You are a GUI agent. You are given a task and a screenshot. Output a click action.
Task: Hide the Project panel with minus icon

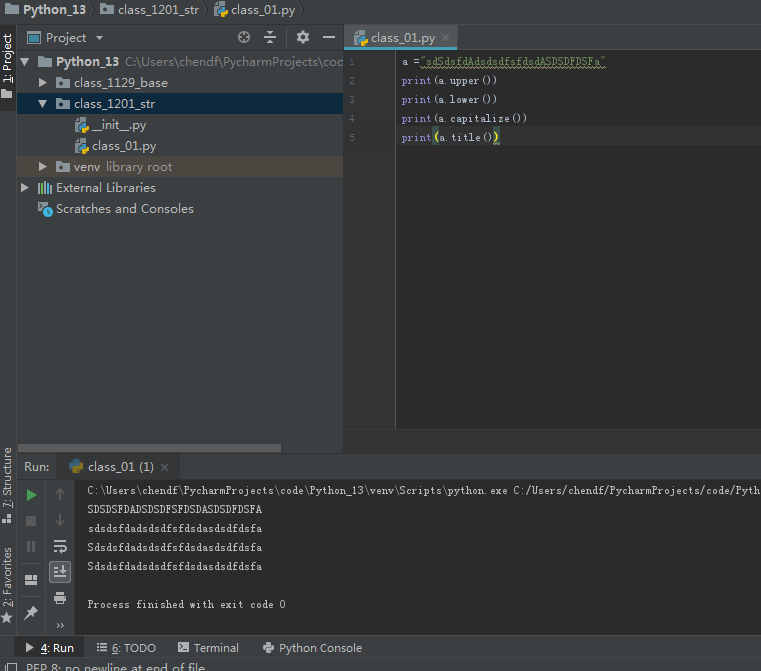(x=329, y=38)
